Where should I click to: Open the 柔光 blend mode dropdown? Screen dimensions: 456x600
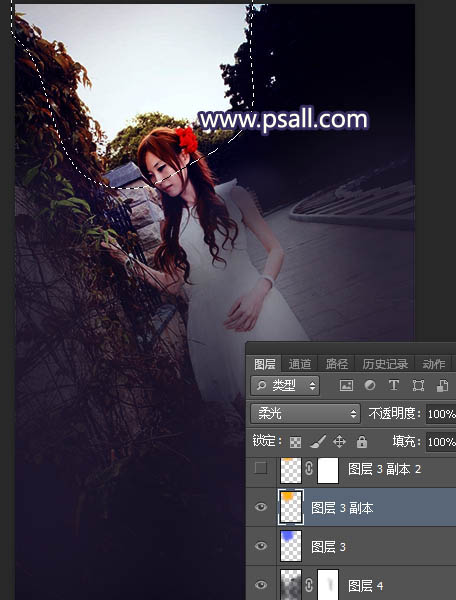click(x=305, y=414)
